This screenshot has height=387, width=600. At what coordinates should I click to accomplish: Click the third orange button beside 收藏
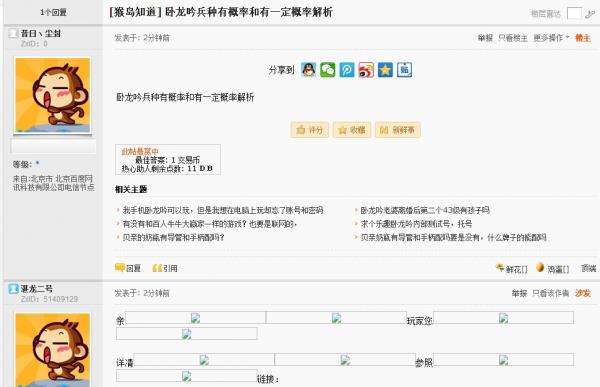click(398, 130)
